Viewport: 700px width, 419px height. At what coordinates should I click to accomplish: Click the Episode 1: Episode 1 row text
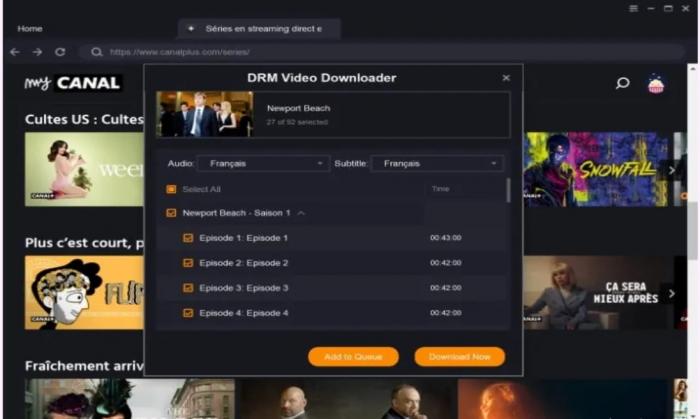coord(243,238)
